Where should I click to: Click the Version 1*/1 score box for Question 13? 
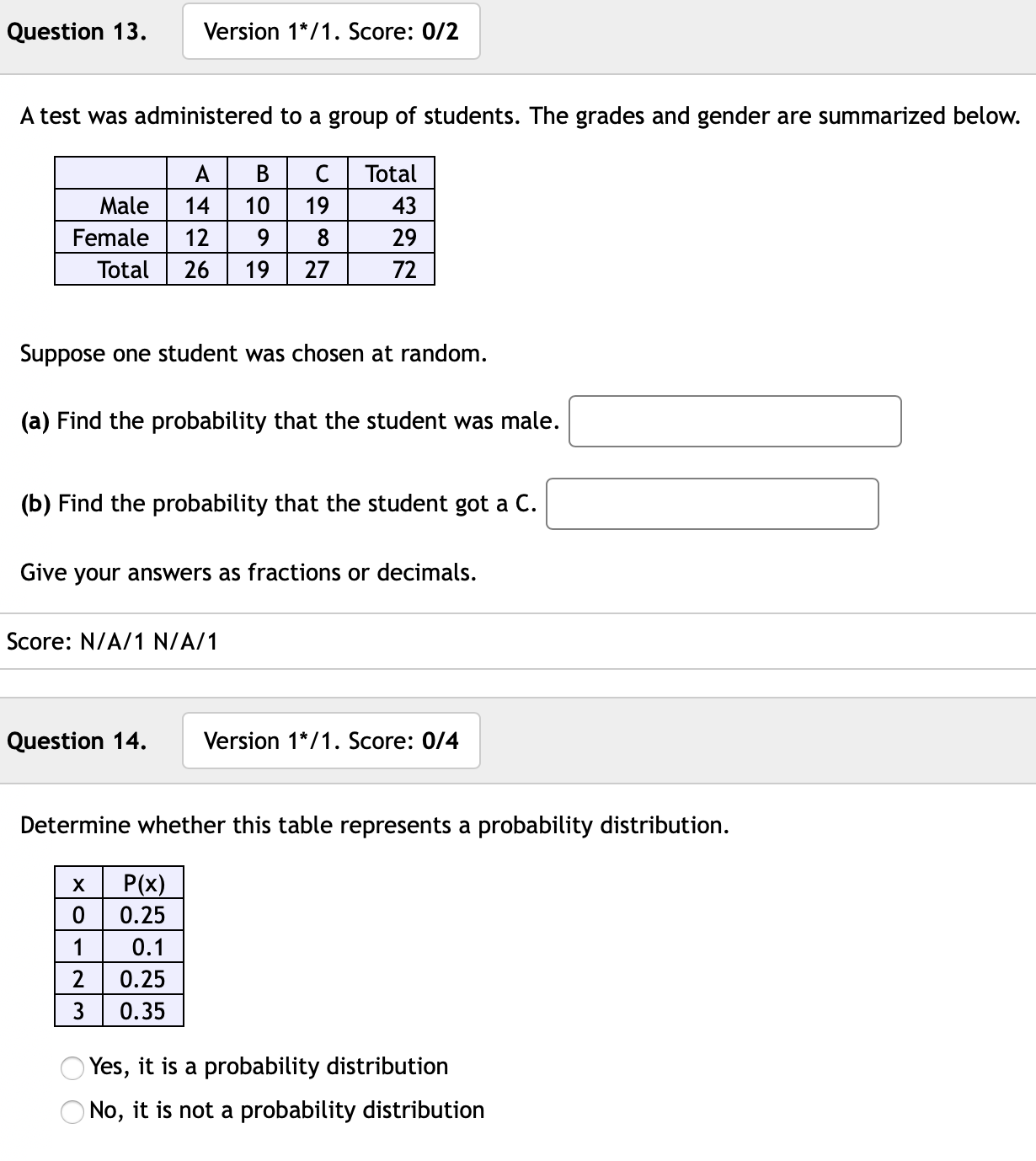pyautogui.click(x=330, y=32)
